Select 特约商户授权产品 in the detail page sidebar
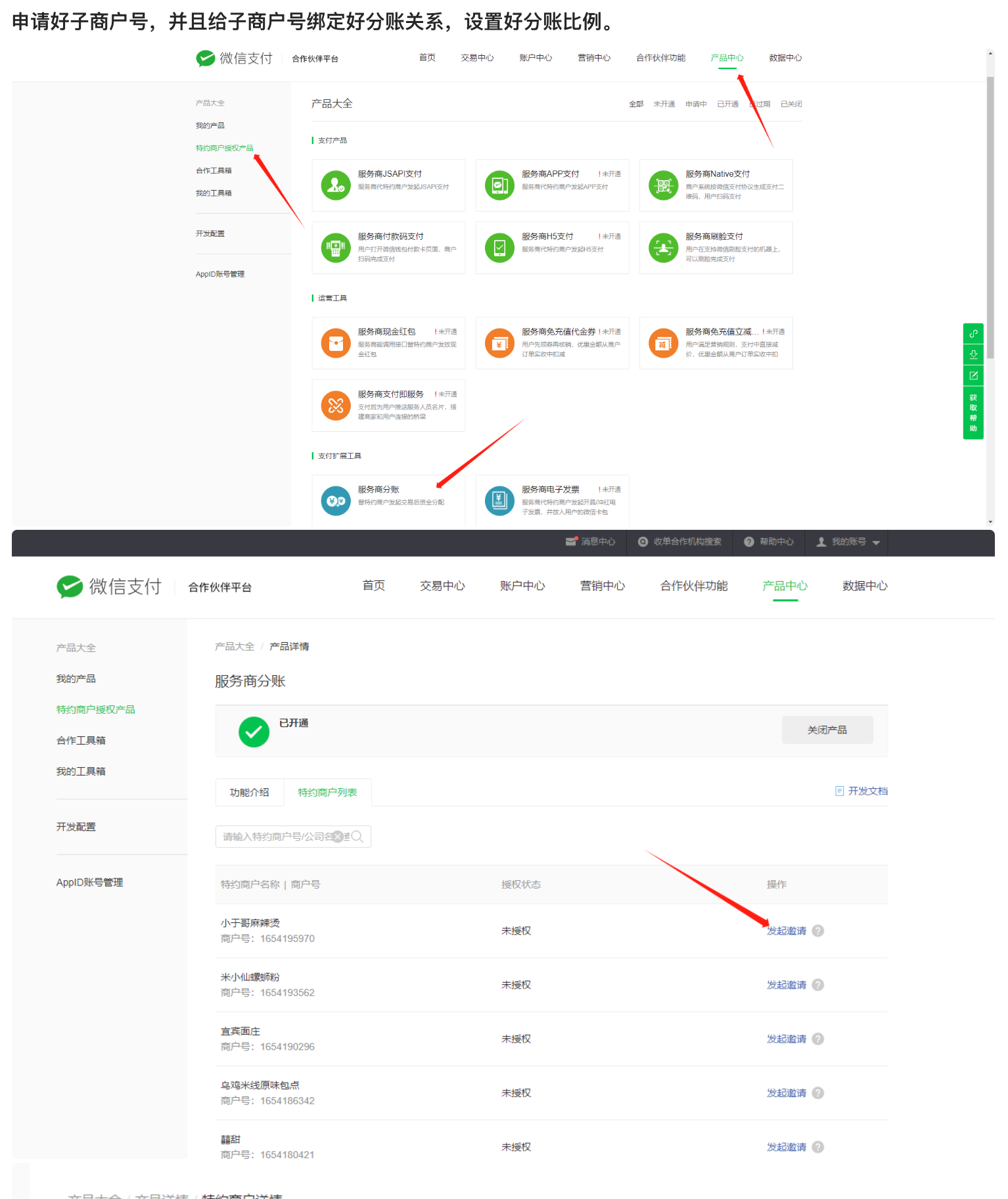1008x1199 pixels. [96, 709]
